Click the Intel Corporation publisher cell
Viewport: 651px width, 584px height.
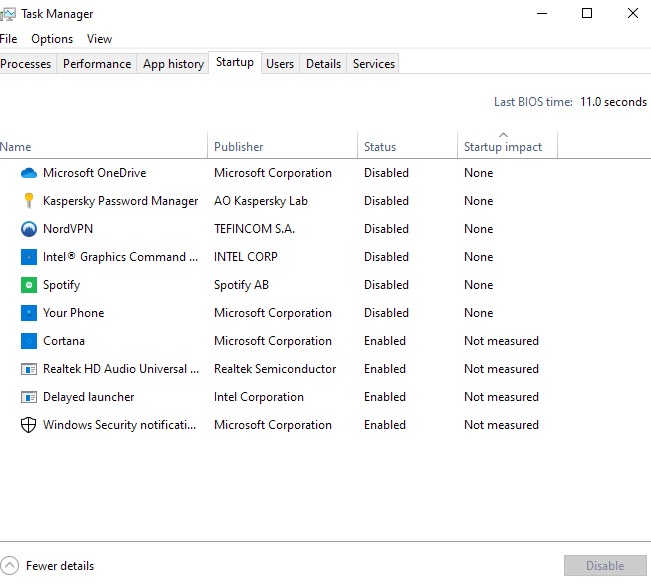pos(259,397)
